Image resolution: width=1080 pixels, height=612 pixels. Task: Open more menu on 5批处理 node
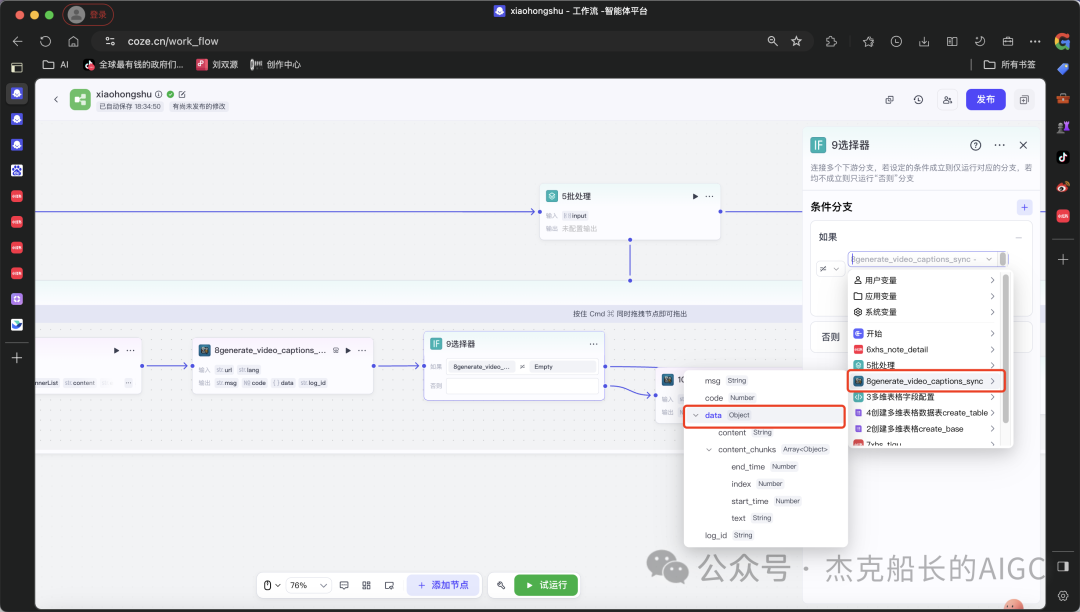[709, 196]
